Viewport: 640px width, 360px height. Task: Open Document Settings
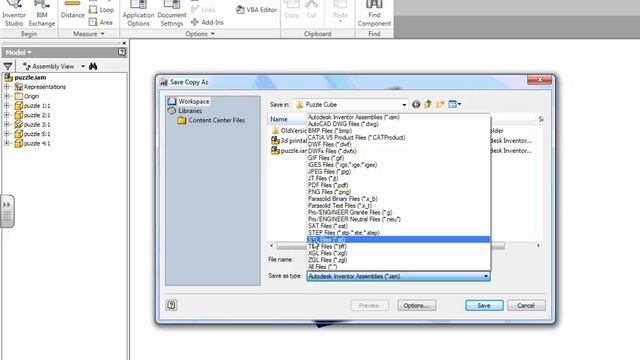pos(171,14)
